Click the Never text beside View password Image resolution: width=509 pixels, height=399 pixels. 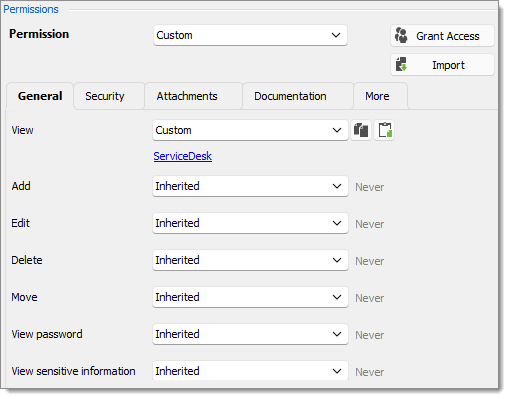[x=369, y=335]
